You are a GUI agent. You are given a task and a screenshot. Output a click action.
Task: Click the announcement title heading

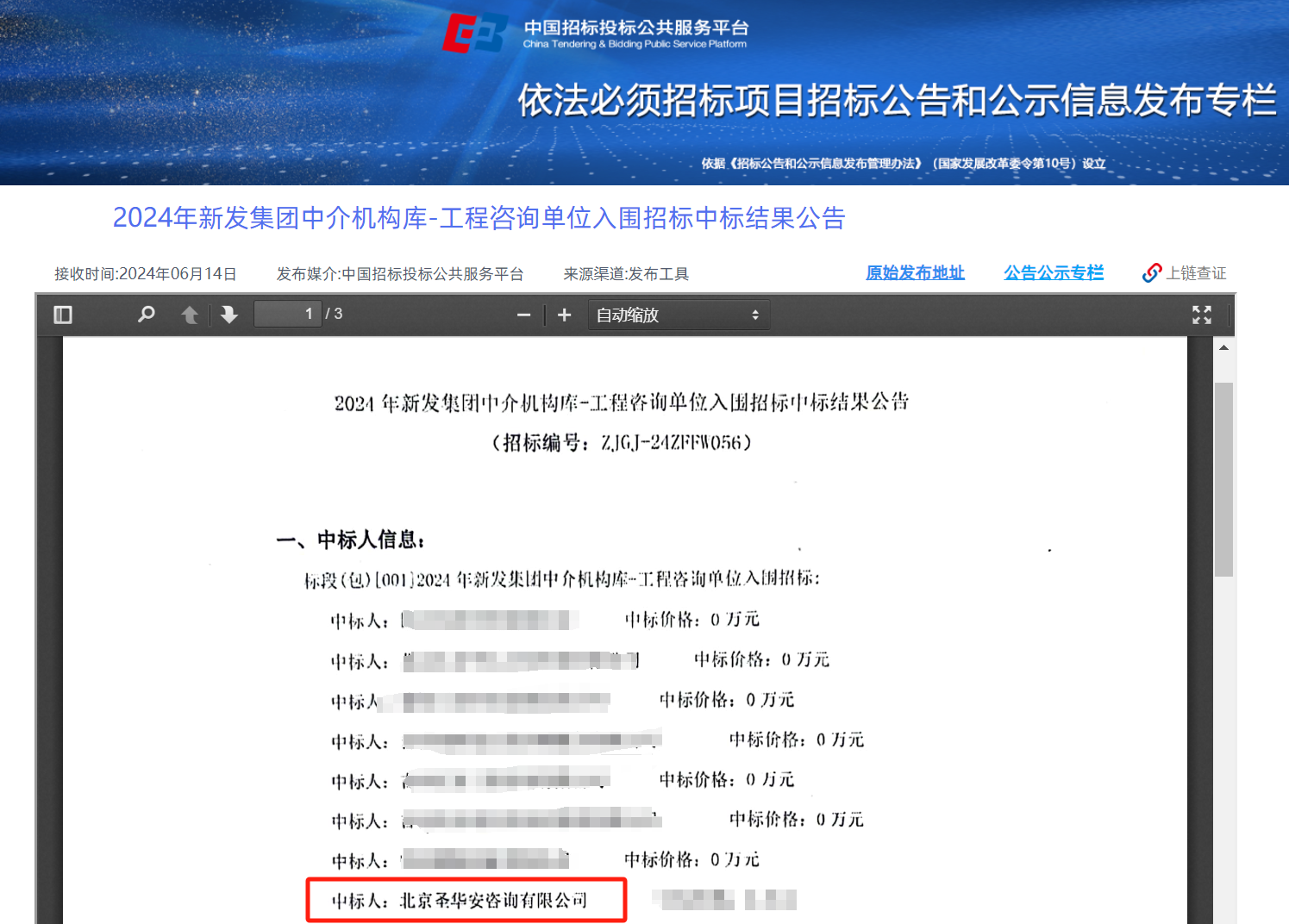(479, 218)
